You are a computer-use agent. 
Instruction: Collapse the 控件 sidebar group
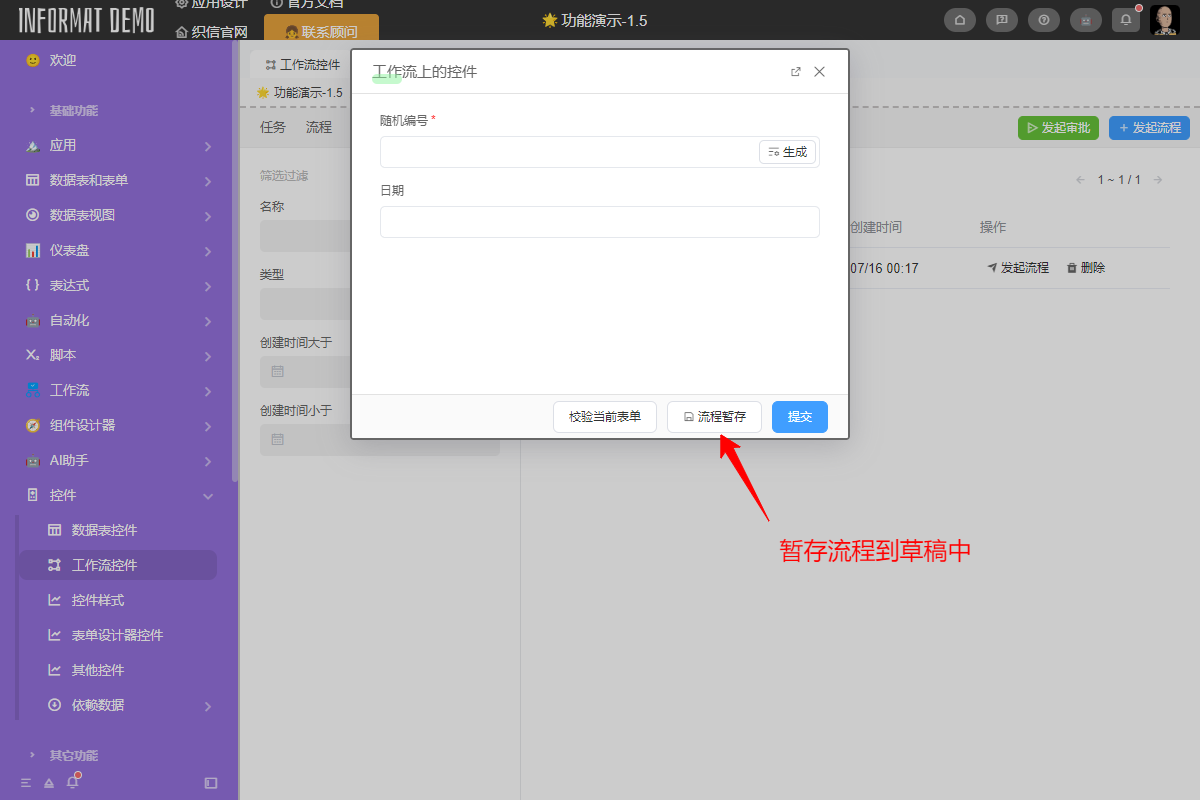click(118, 495)
